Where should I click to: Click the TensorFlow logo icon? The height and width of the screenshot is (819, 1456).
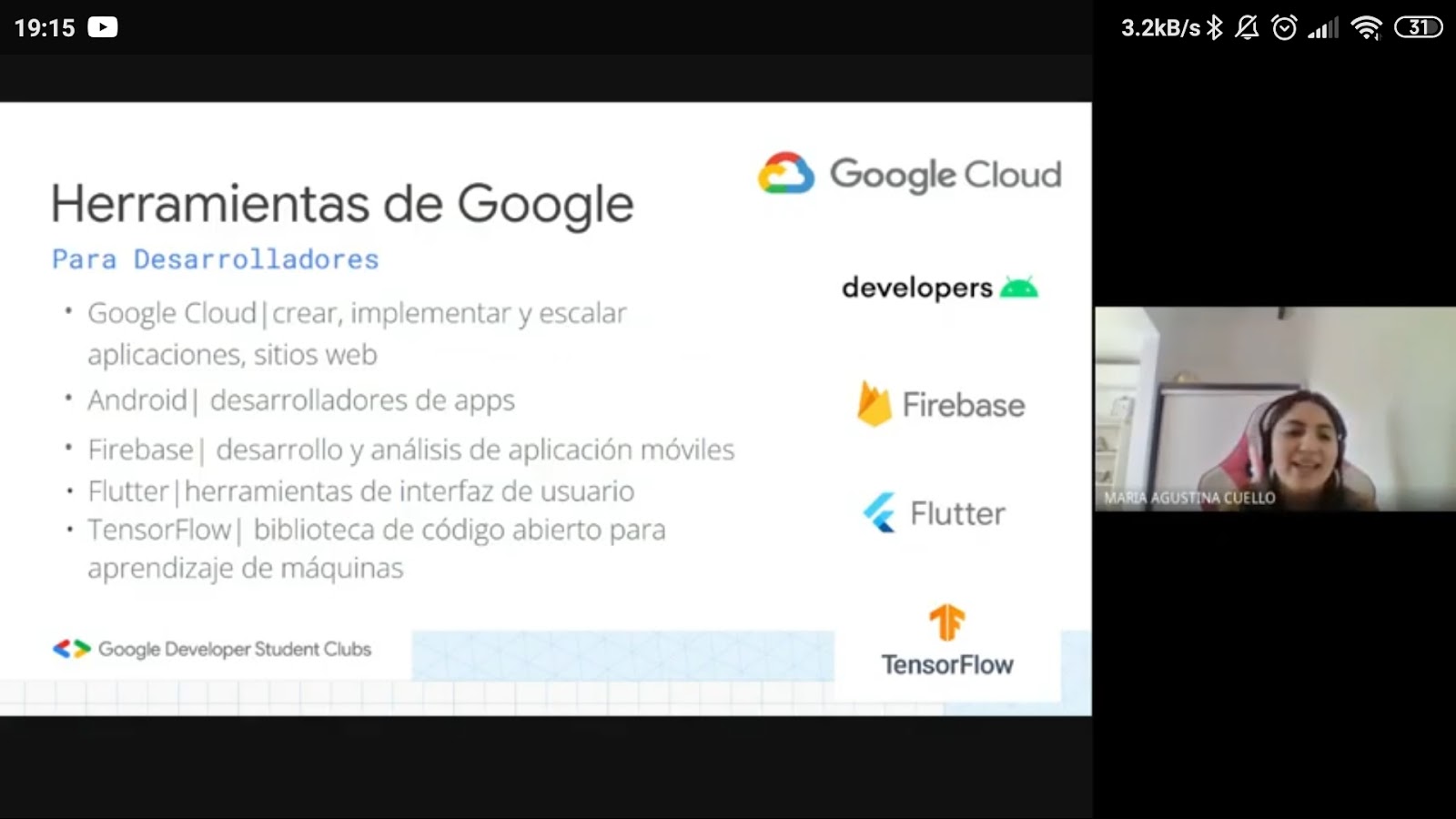[946, 622]
